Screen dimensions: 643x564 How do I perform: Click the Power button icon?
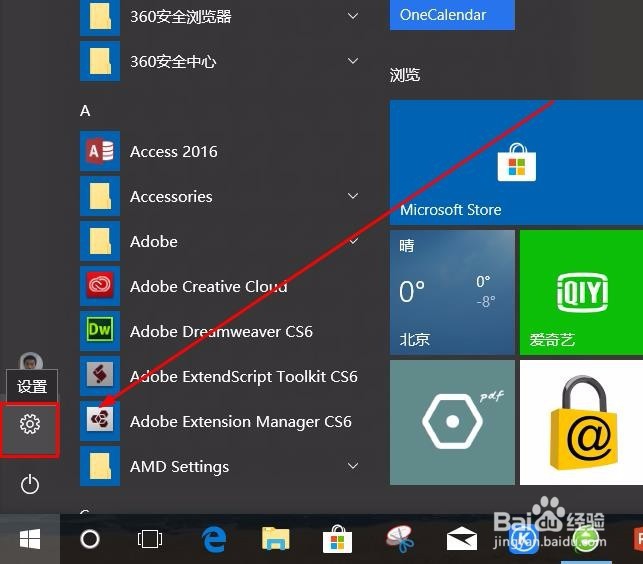pyautogui.click(x=30, y=484)
